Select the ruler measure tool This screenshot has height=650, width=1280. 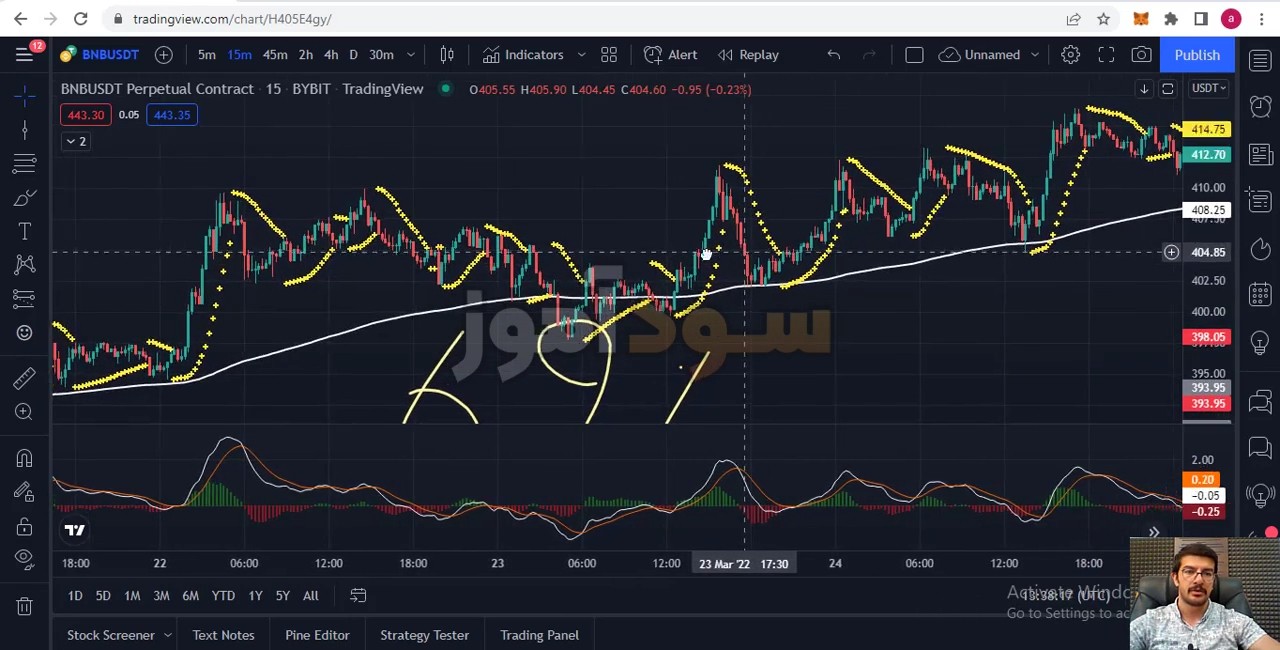(25, 378)
